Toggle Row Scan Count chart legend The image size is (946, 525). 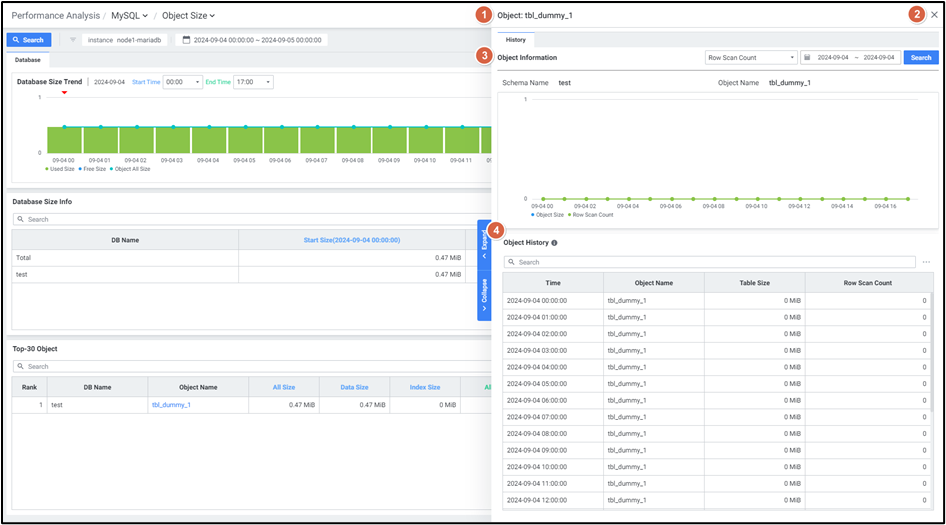(x=590, y=215)
